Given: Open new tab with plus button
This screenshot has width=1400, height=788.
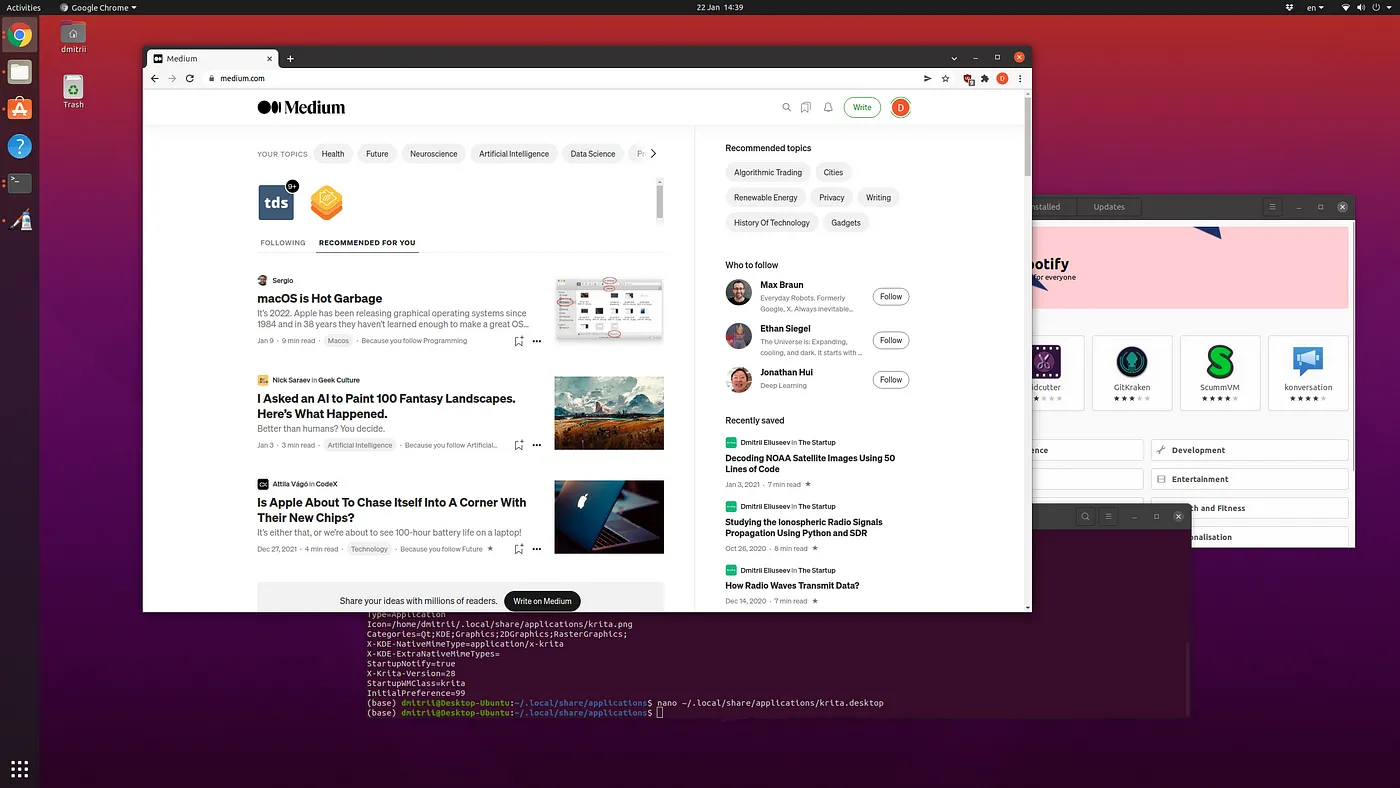Looking at the screenshot, I should pos(290,58).
